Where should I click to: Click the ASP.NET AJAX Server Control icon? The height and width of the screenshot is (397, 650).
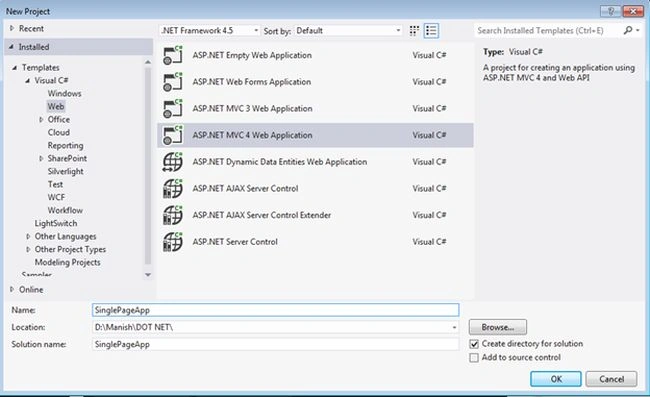[173, 189]
